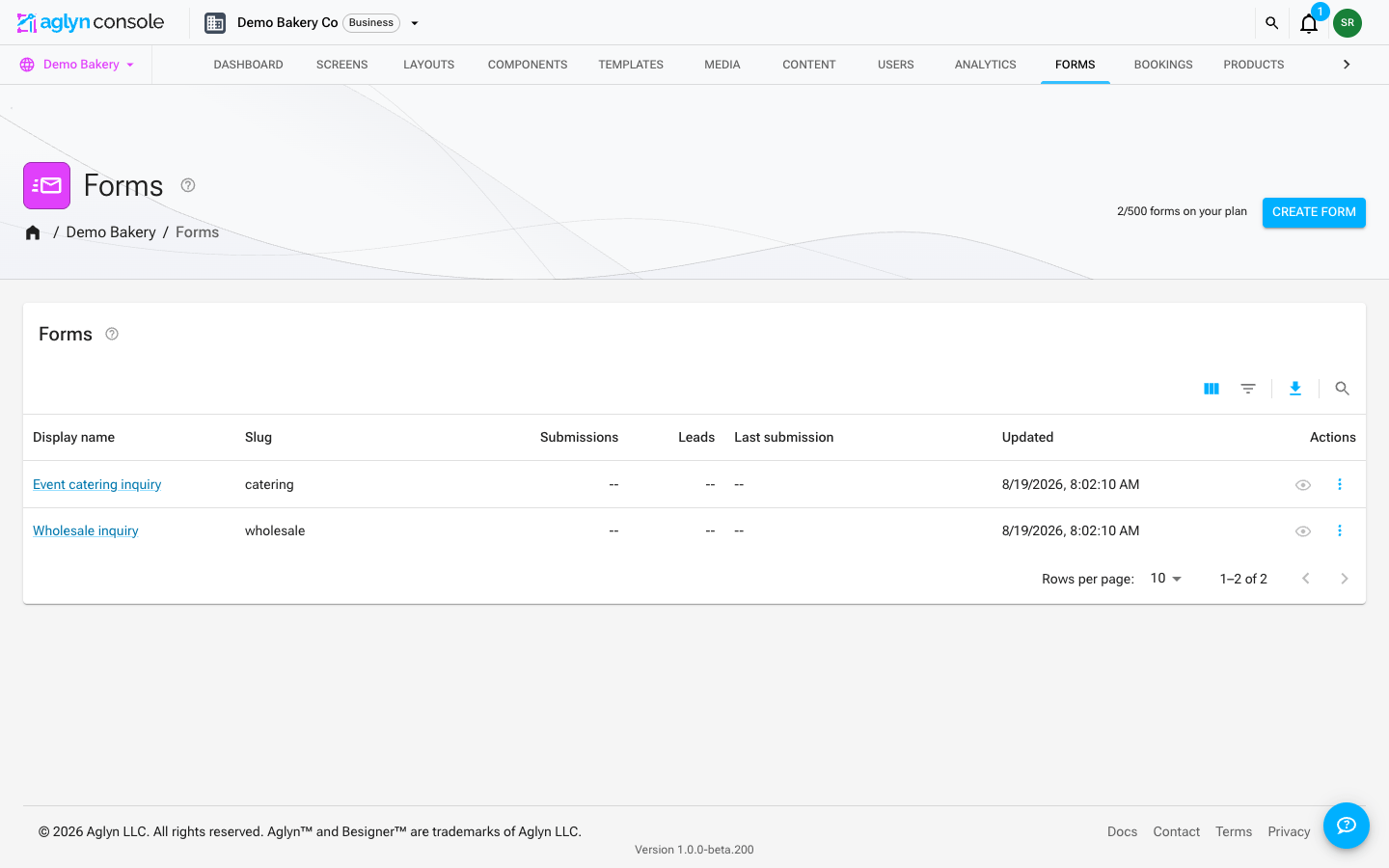1389x868 pixels.
Task: Click help icon beside Forms page title
Action: [188, 185]
